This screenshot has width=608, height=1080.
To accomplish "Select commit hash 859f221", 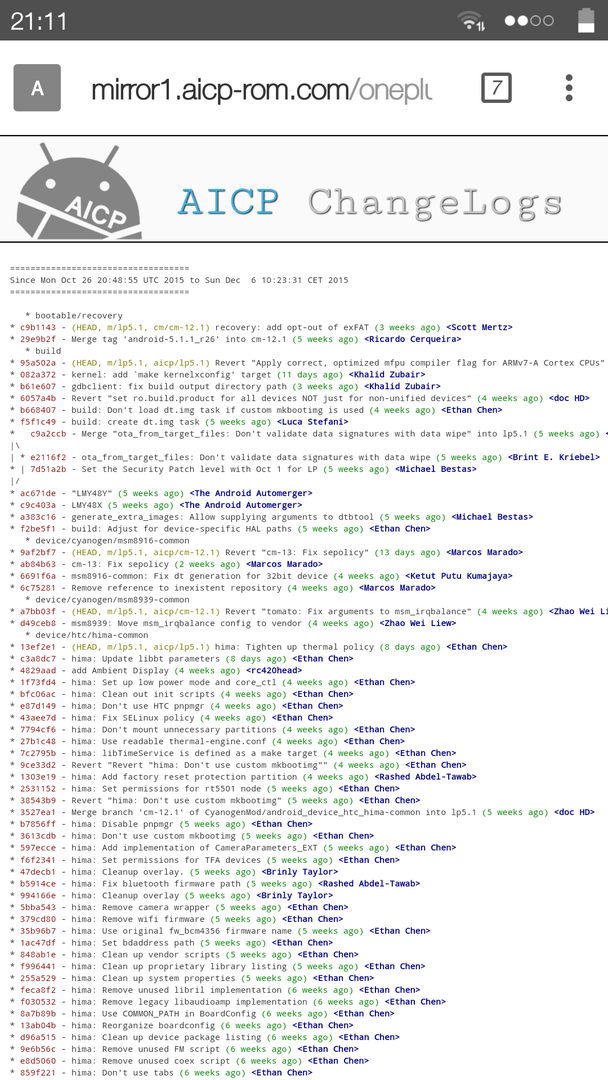I will tap(38, 1072).
